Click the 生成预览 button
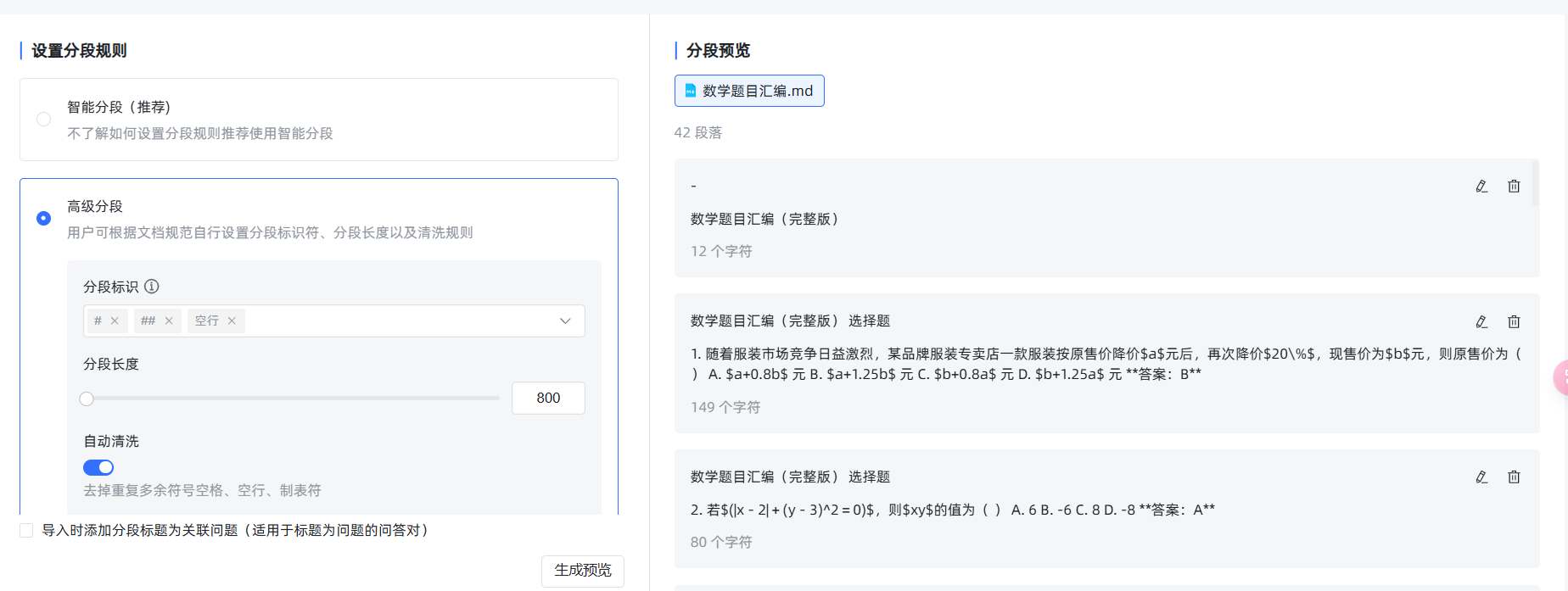This screenshot has height=591, width=1568. pos(582,571)
